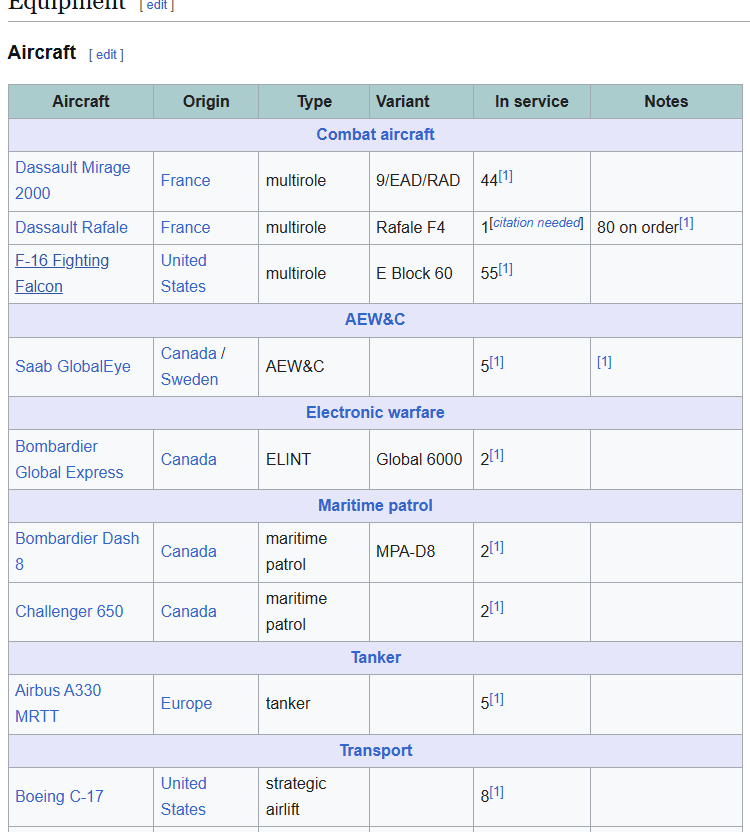Open the F-16 Fighting Falcon link
The height and width of the screenshot is (832, 750).
[x=62, y=274]
